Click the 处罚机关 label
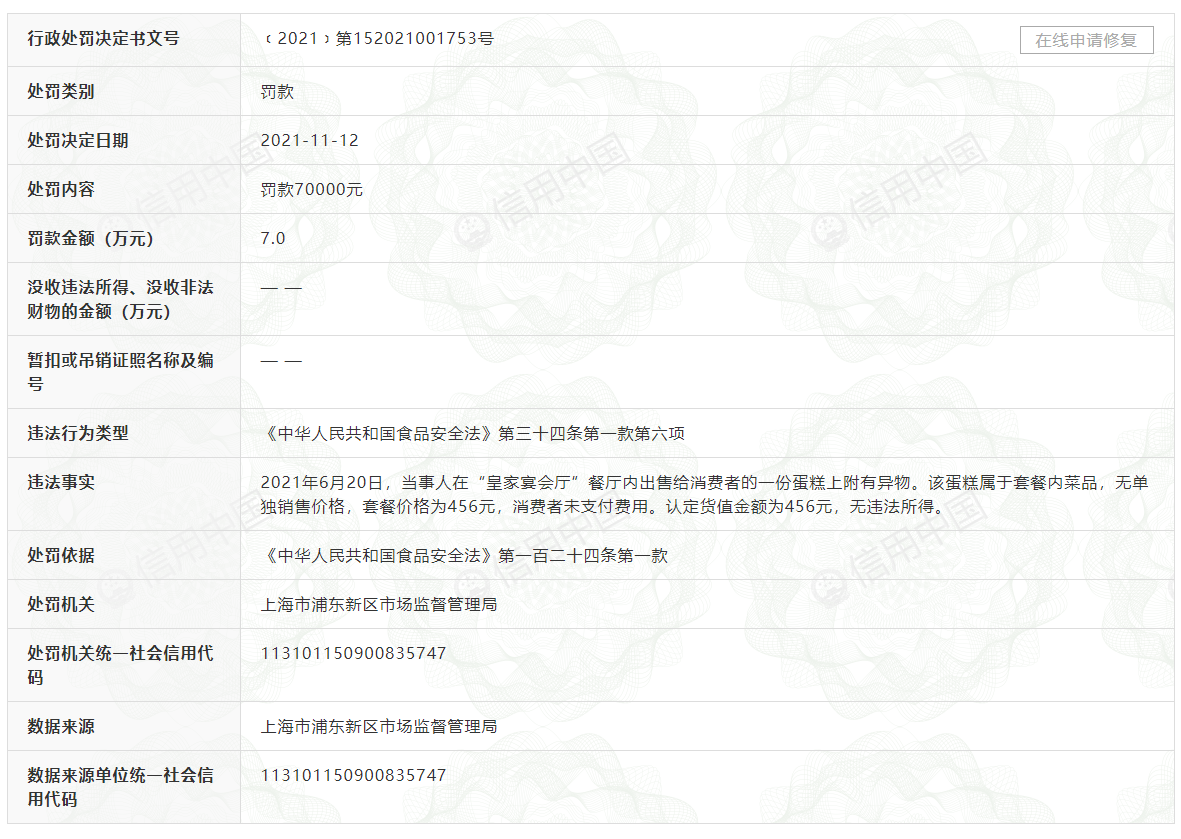This screenshot has height=839, width=1181. pos(61,604)
